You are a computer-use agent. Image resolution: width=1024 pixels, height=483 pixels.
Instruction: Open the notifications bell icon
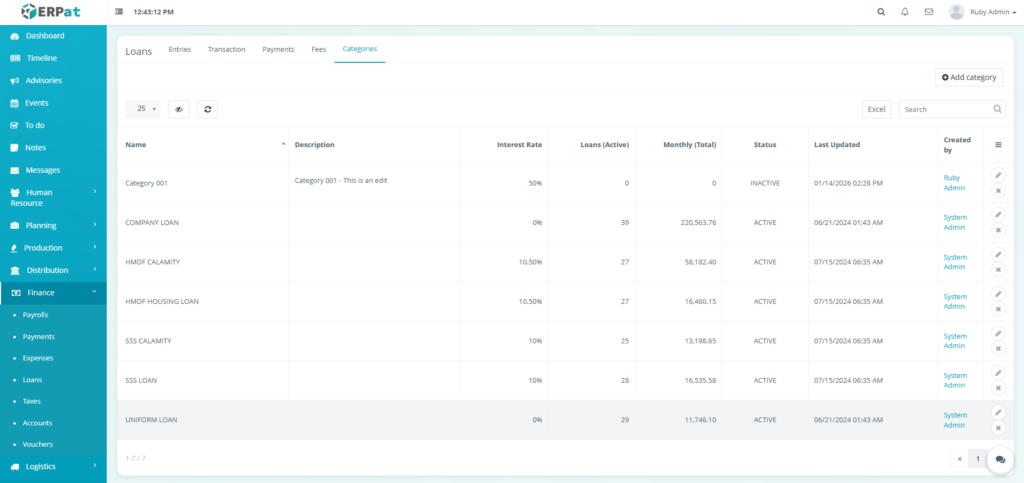click(x=905, y=12)
